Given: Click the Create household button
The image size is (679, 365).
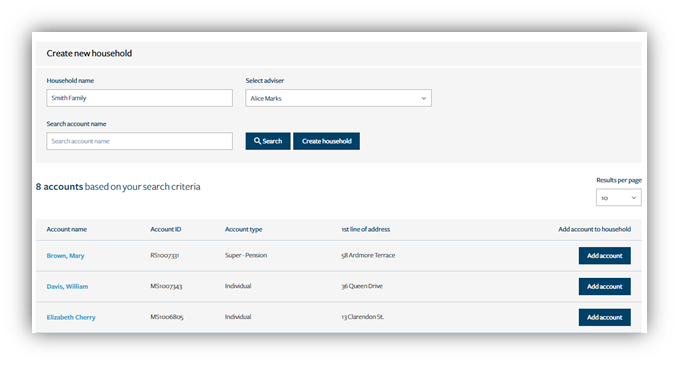Looking at the screenshot, I should [327, 141].
